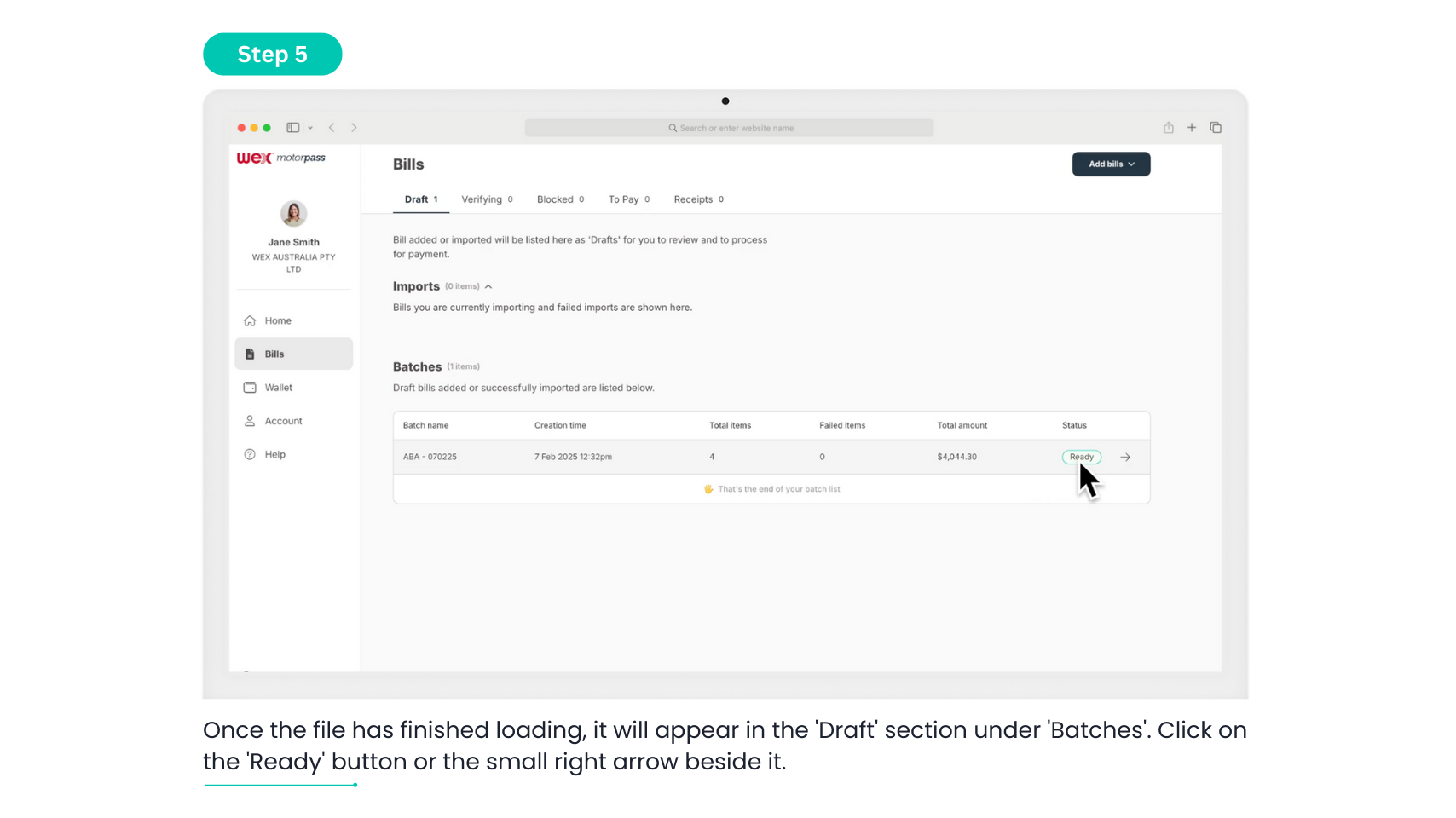Toggle the browser sidebar panel icon
The height and width of the screenshot is (818, 1456).
293,128
